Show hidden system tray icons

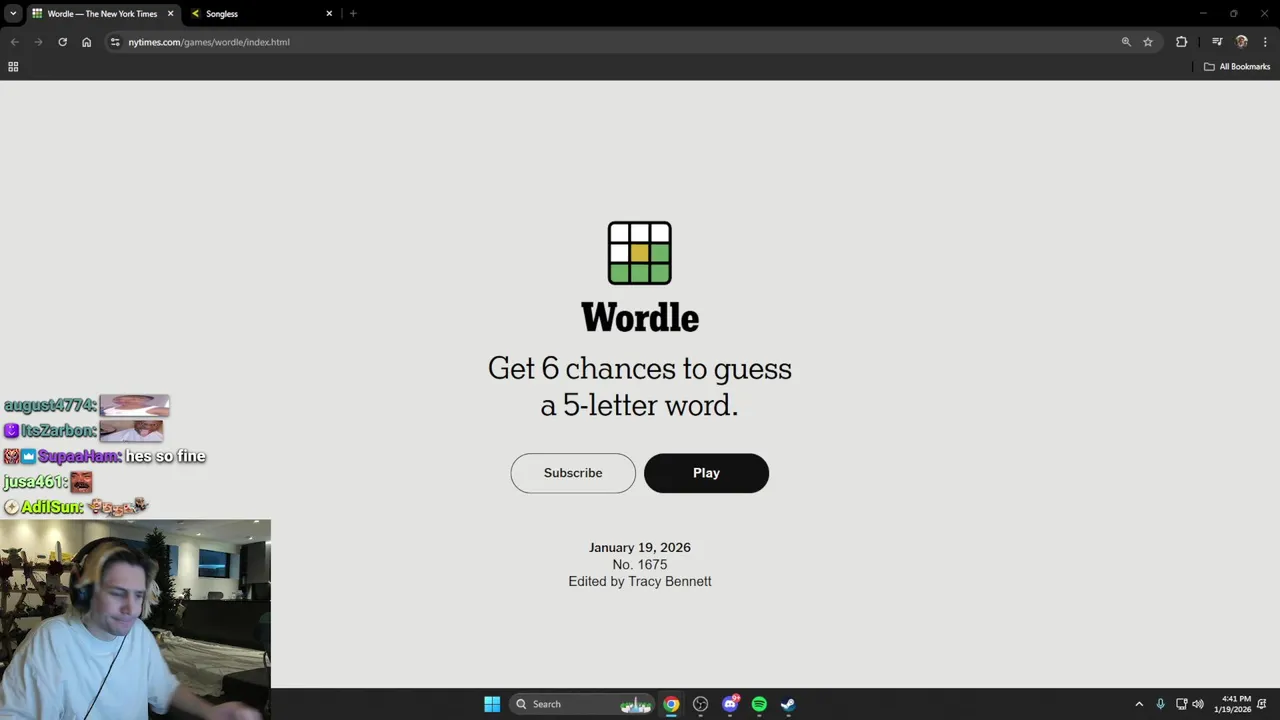pos(1139,704)
